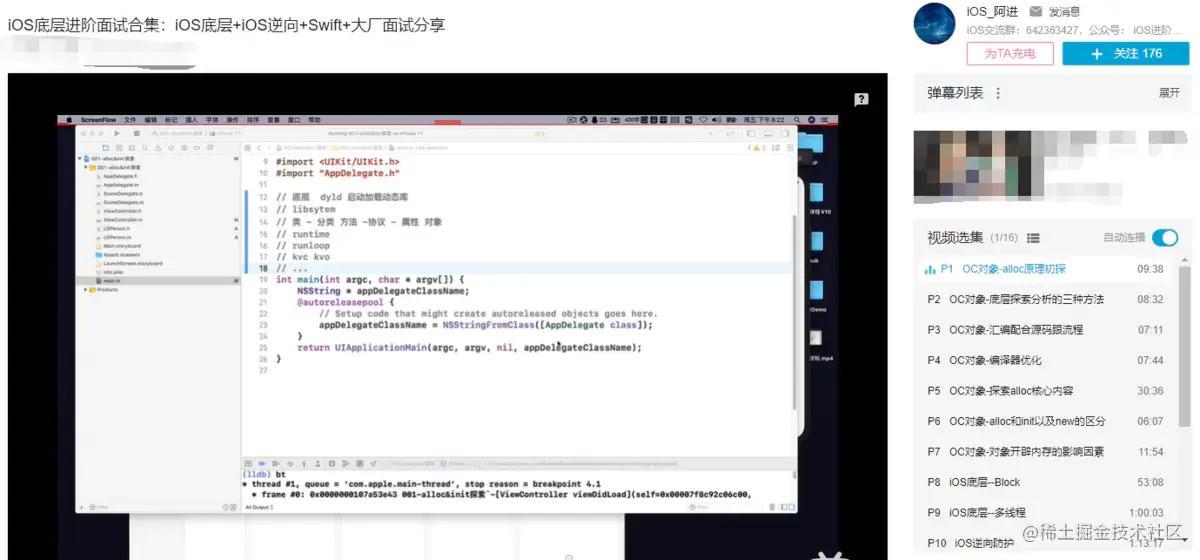
Task: Click the Xcode Stop button in the video
Action: click(x=135, y=132)
